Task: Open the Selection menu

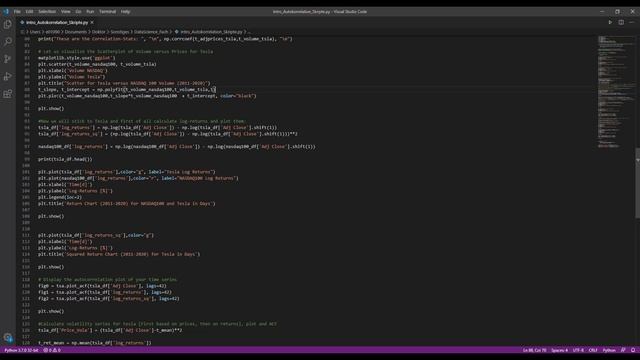Action: [47, 11]
